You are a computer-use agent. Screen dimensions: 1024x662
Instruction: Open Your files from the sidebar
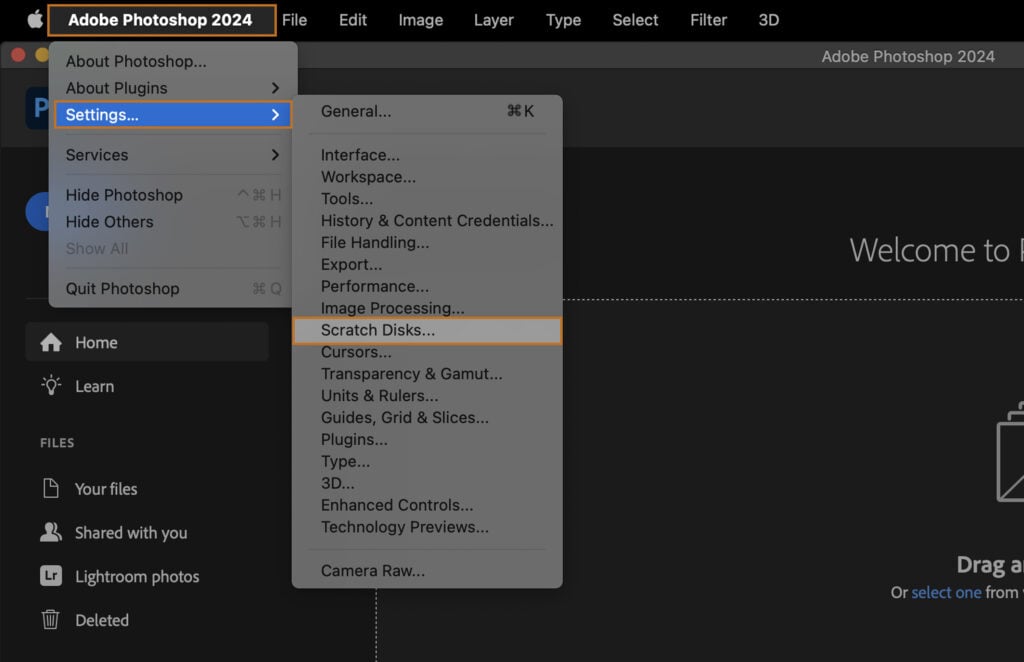point(110,489)
